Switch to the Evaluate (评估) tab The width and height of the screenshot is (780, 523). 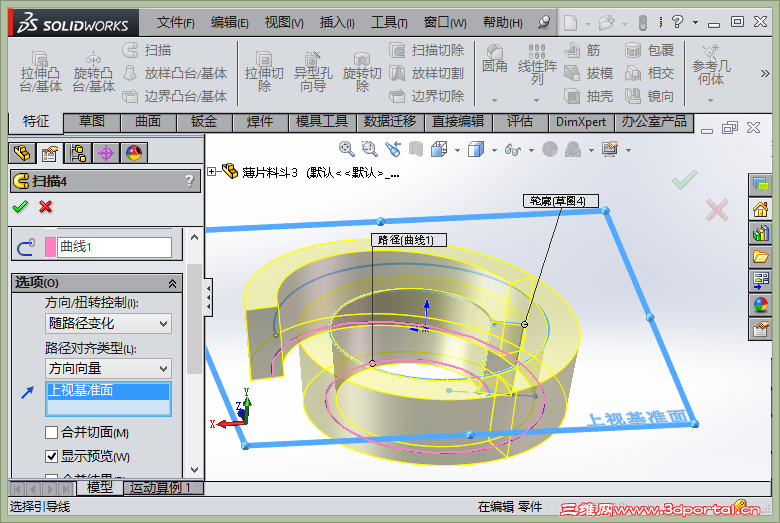point(520,121)
